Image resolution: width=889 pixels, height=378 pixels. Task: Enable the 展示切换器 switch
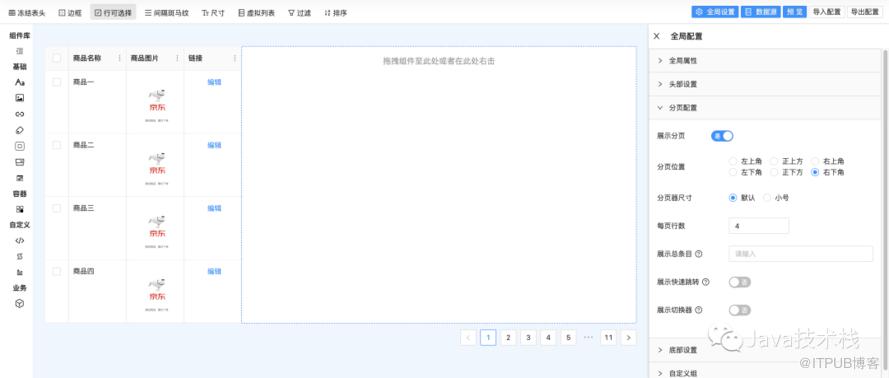[739, 310]
